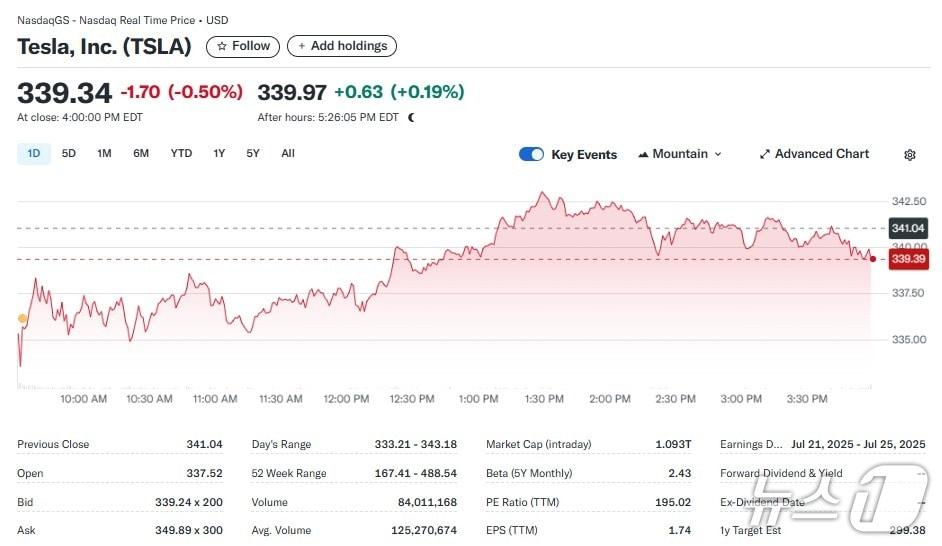This screenshot has height=546, width=942.
Task: Click the star icon on Follow
Action: coord(222,46)
